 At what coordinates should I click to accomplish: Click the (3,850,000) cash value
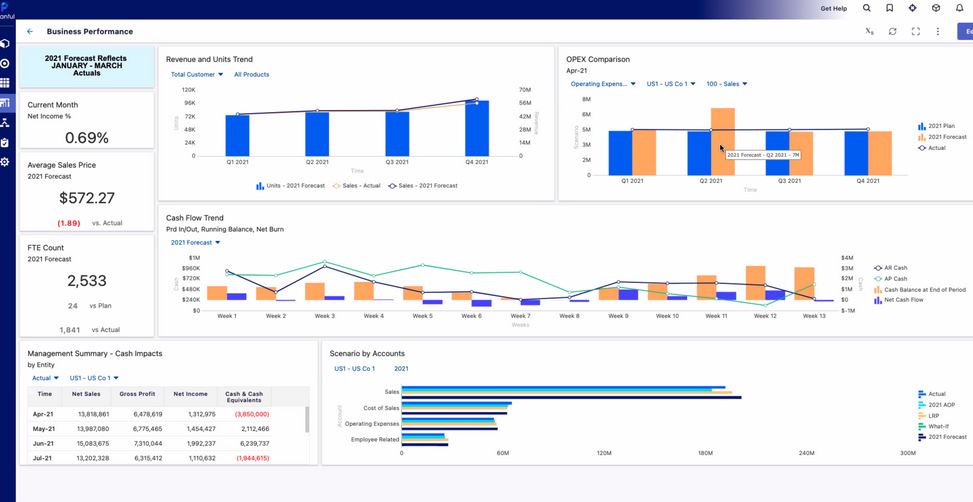point(252,414)
